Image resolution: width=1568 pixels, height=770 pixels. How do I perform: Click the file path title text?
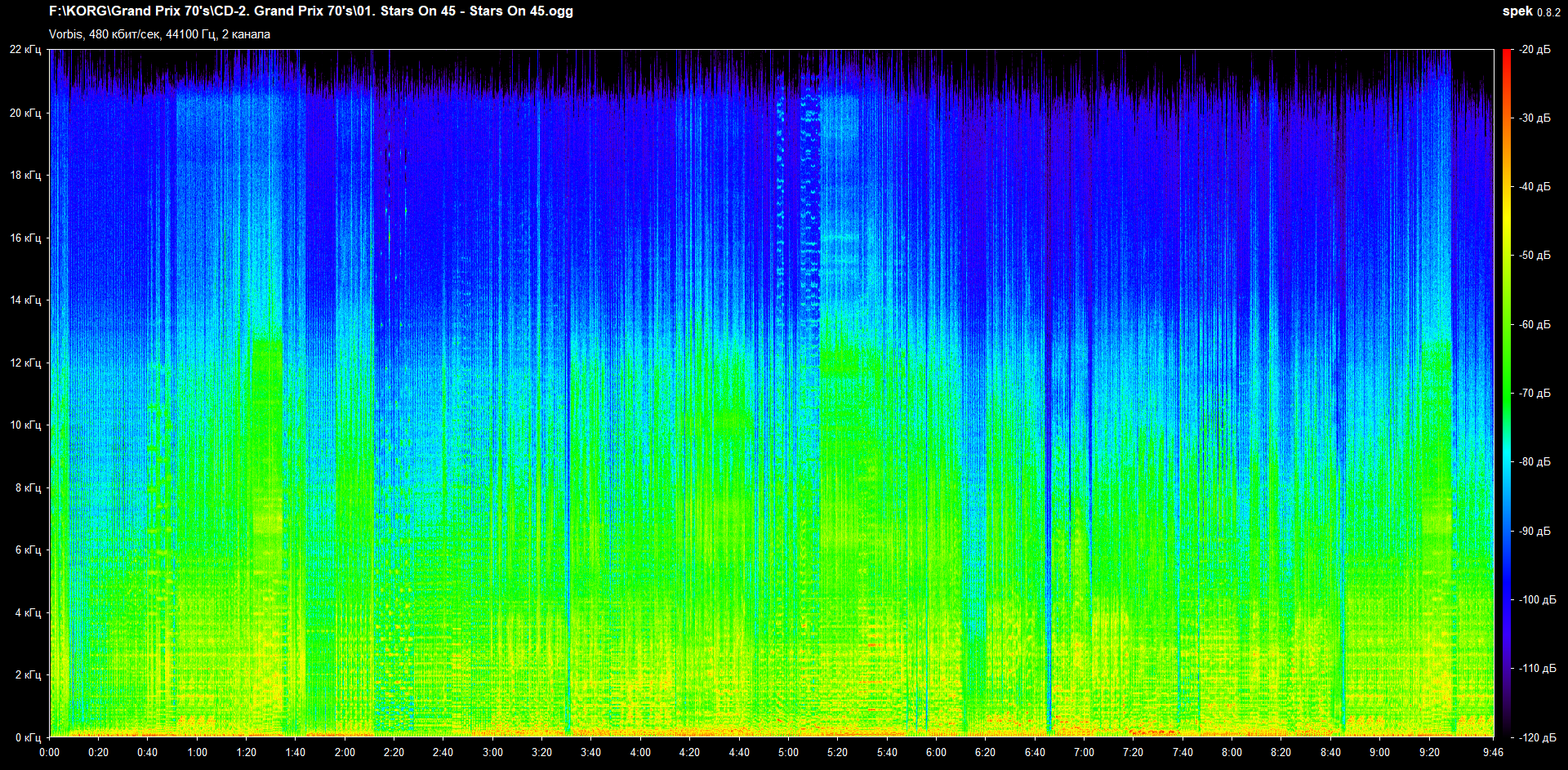tap(311, 11)
